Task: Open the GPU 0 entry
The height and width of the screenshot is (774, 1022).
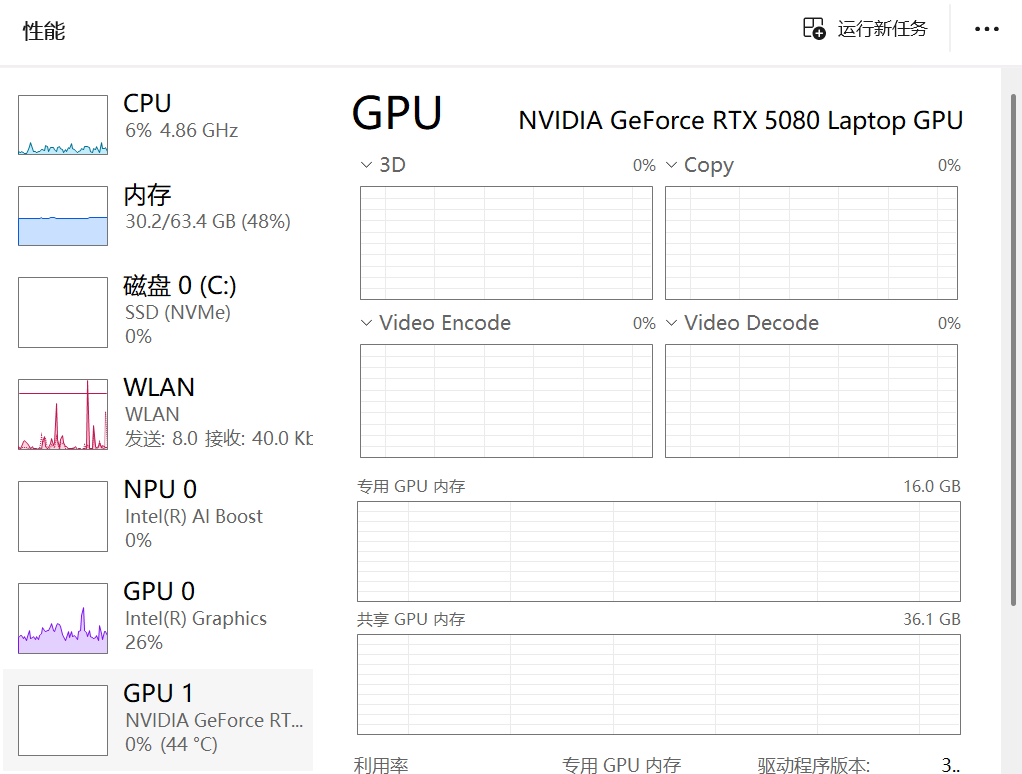Action: click(x=158, y=616)
